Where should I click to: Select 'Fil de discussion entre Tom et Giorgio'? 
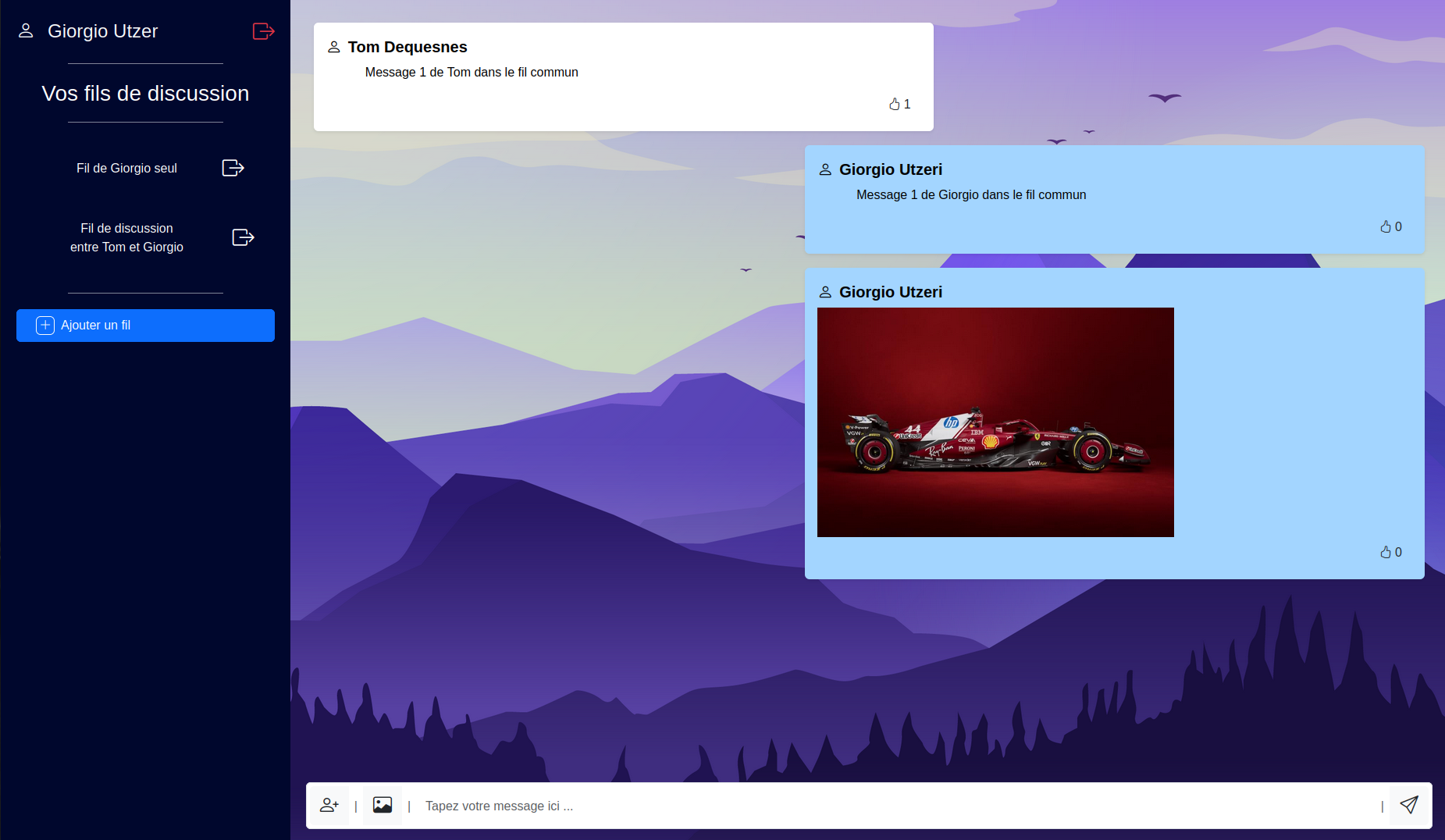[x=126, y=237]
